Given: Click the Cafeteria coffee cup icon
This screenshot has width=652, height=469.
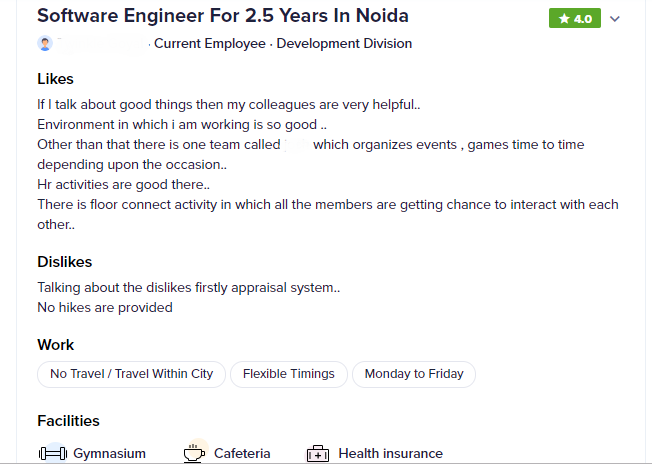Looking at the screenshot, I should coord(194,453).
